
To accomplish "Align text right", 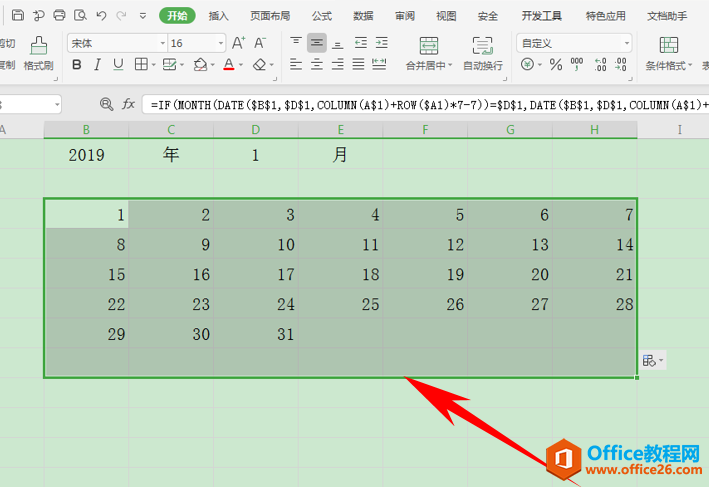I will 337,64.
